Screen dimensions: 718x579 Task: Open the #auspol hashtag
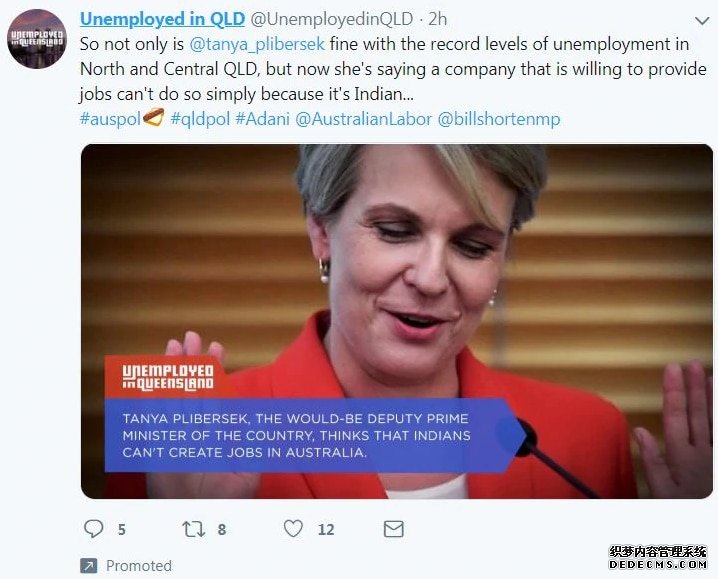(110, 119)
